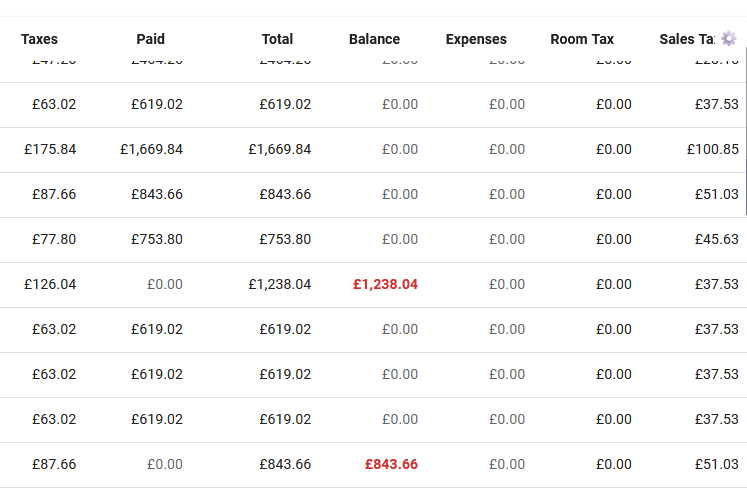
Task: Select the £1,238.04 total cell
Action: [x=280, y=285]
